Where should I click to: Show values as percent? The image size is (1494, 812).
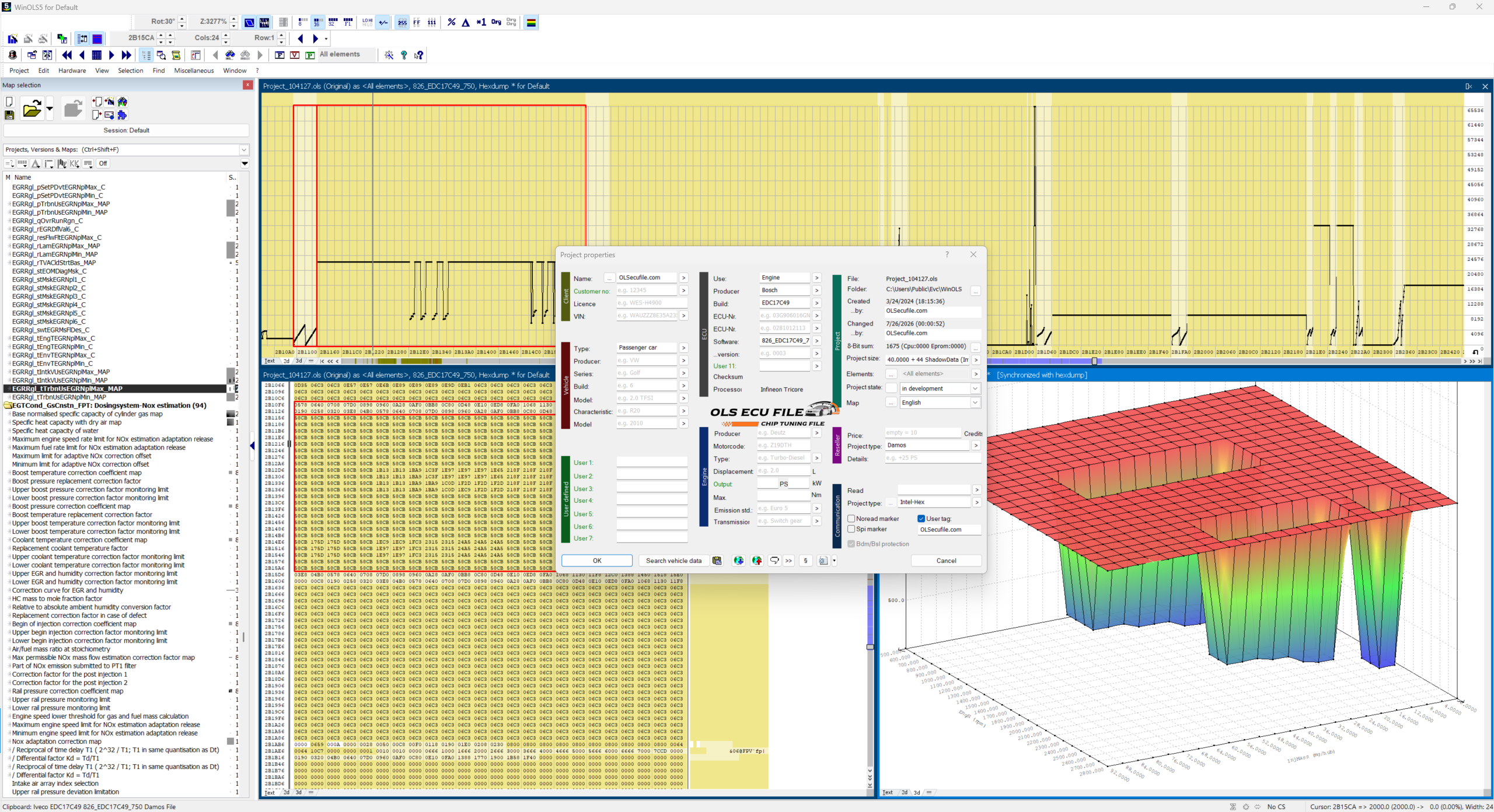(x=451, y=22)
